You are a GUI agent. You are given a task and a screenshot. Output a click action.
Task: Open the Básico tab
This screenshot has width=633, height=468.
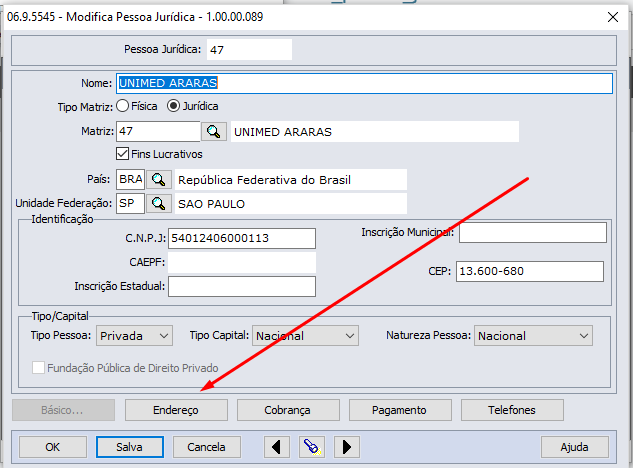point(63,410)
